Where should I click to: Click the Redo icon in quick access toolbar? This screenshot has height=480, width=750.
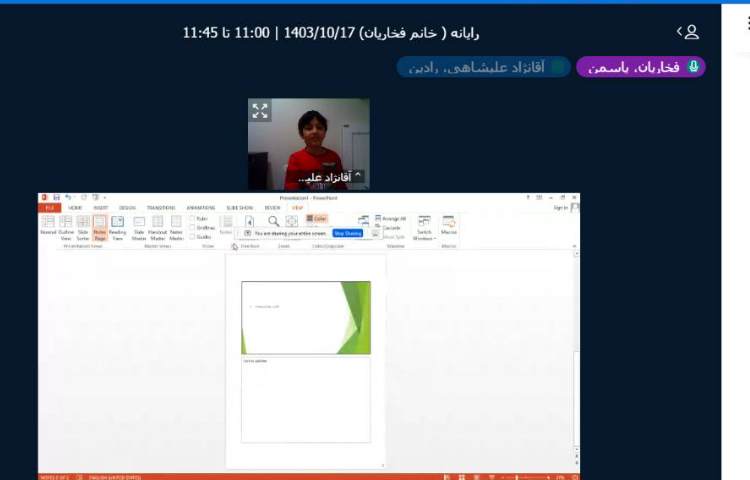click(84, 197)
